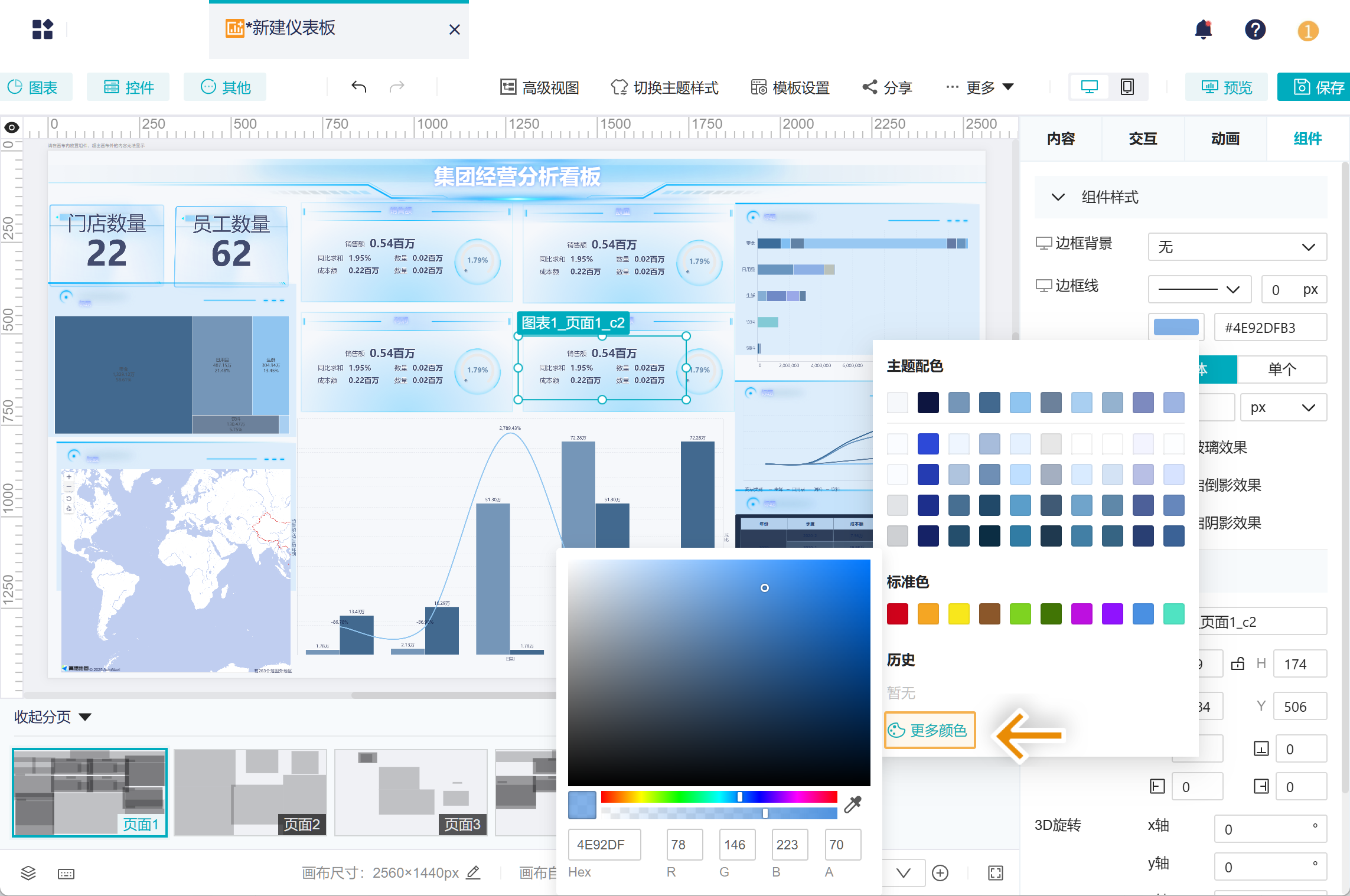Click the layers stack icon

point(28,873)
